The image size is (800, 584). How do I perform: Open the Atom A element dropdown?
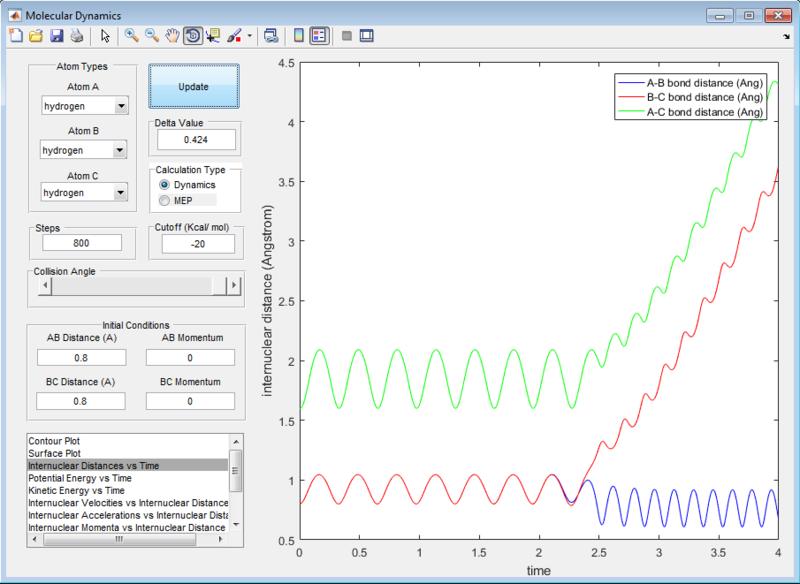pos(121,107)
